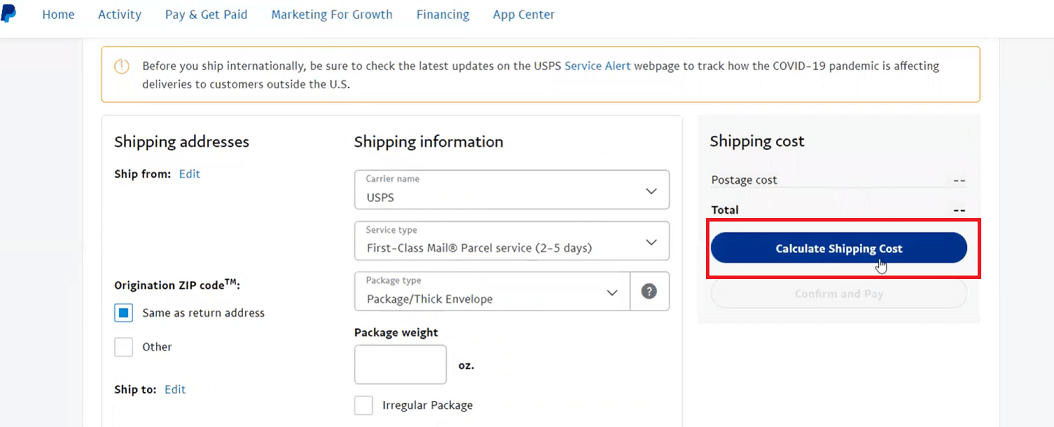
Task: Click Calculate Shipping Cost button
Action: coord(839,248)
